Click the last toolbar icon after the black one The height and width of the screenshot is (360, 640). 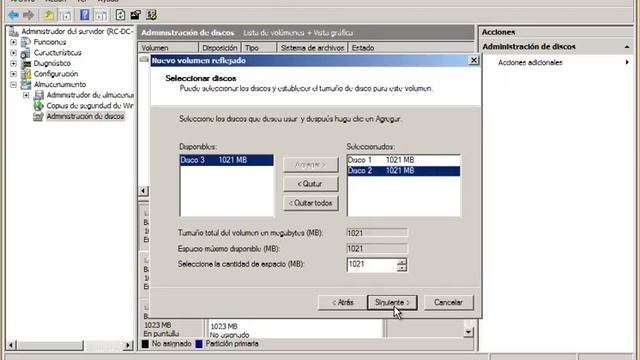pos(151,16)
